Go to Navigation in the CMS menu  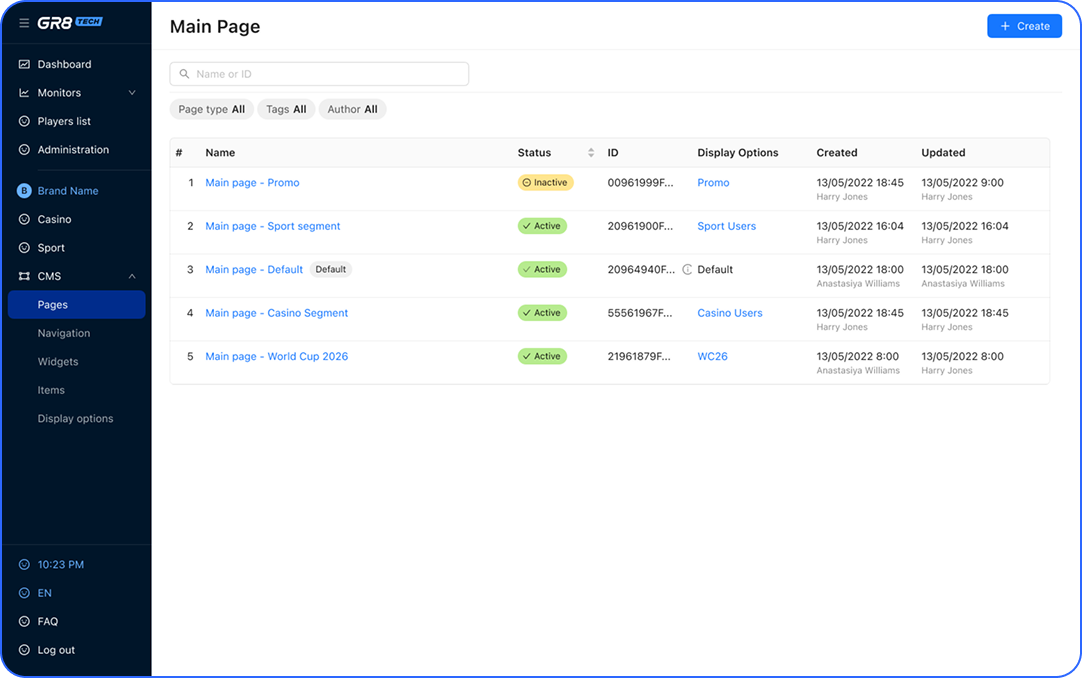pyautogui.click(x=64, y=334)
